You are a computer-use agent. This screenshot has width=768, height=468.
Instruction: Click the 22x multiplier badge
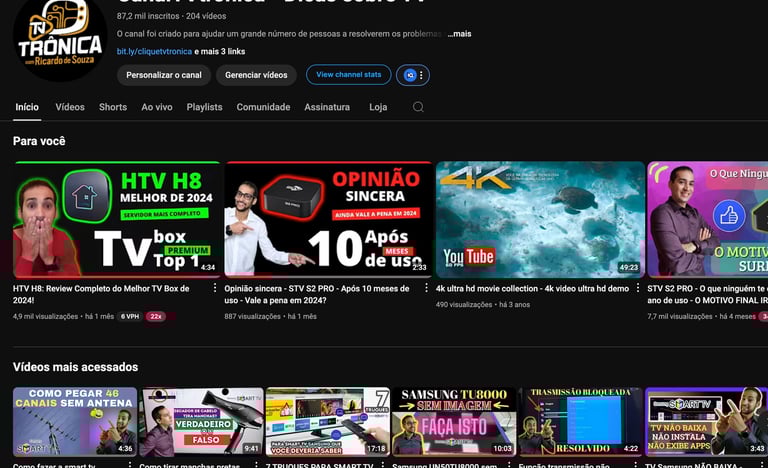156,317
